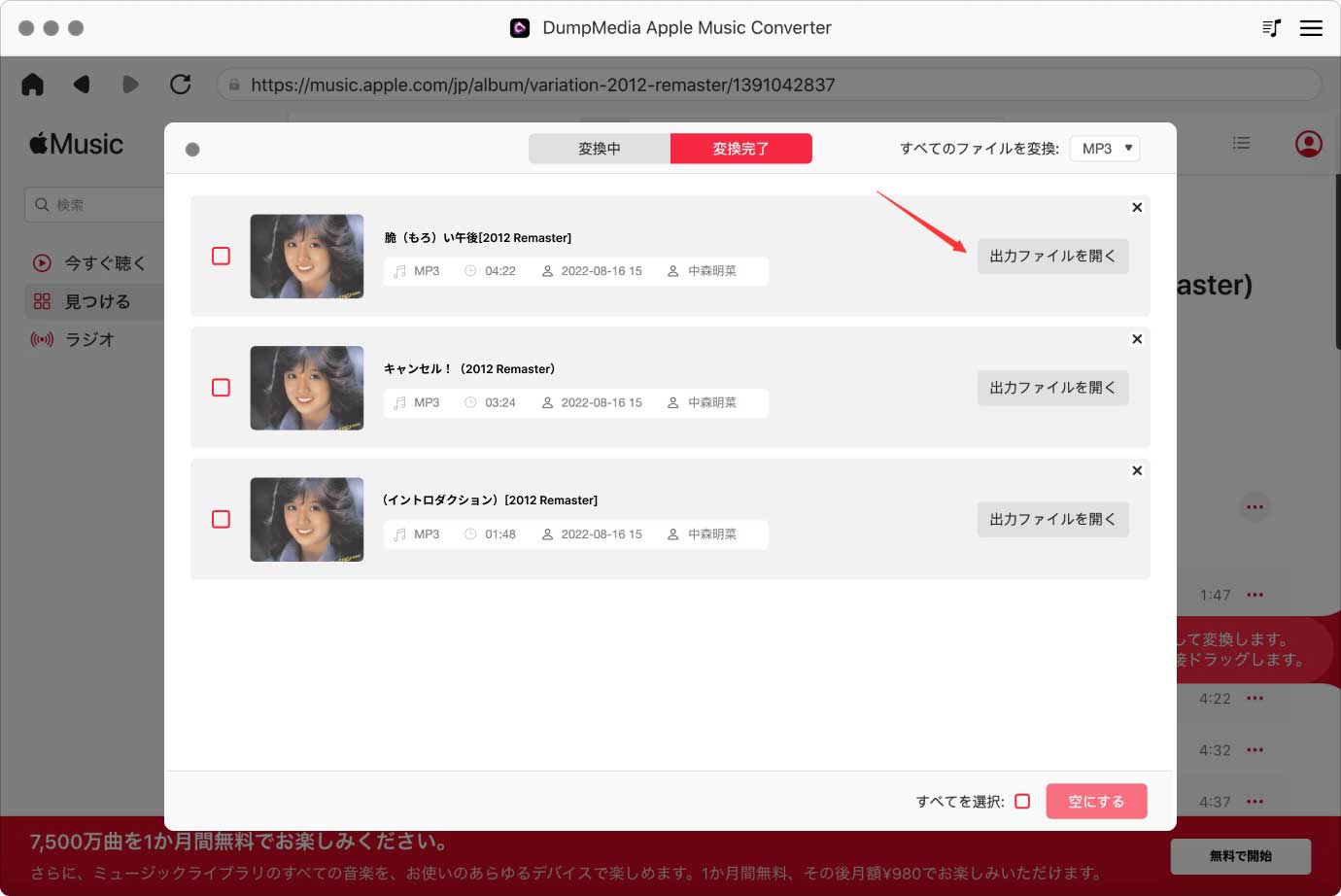Remove the キャンセル！ track with its X
The image size is (1341, 896).
pyautogui.click(x=1137, y=339)
